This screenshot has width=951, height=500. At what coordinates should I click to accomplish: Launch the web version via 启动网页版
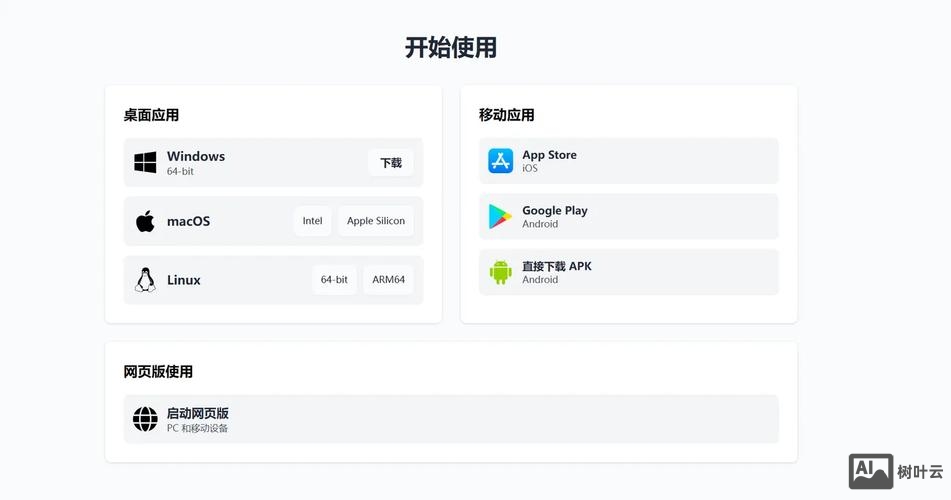451,419
